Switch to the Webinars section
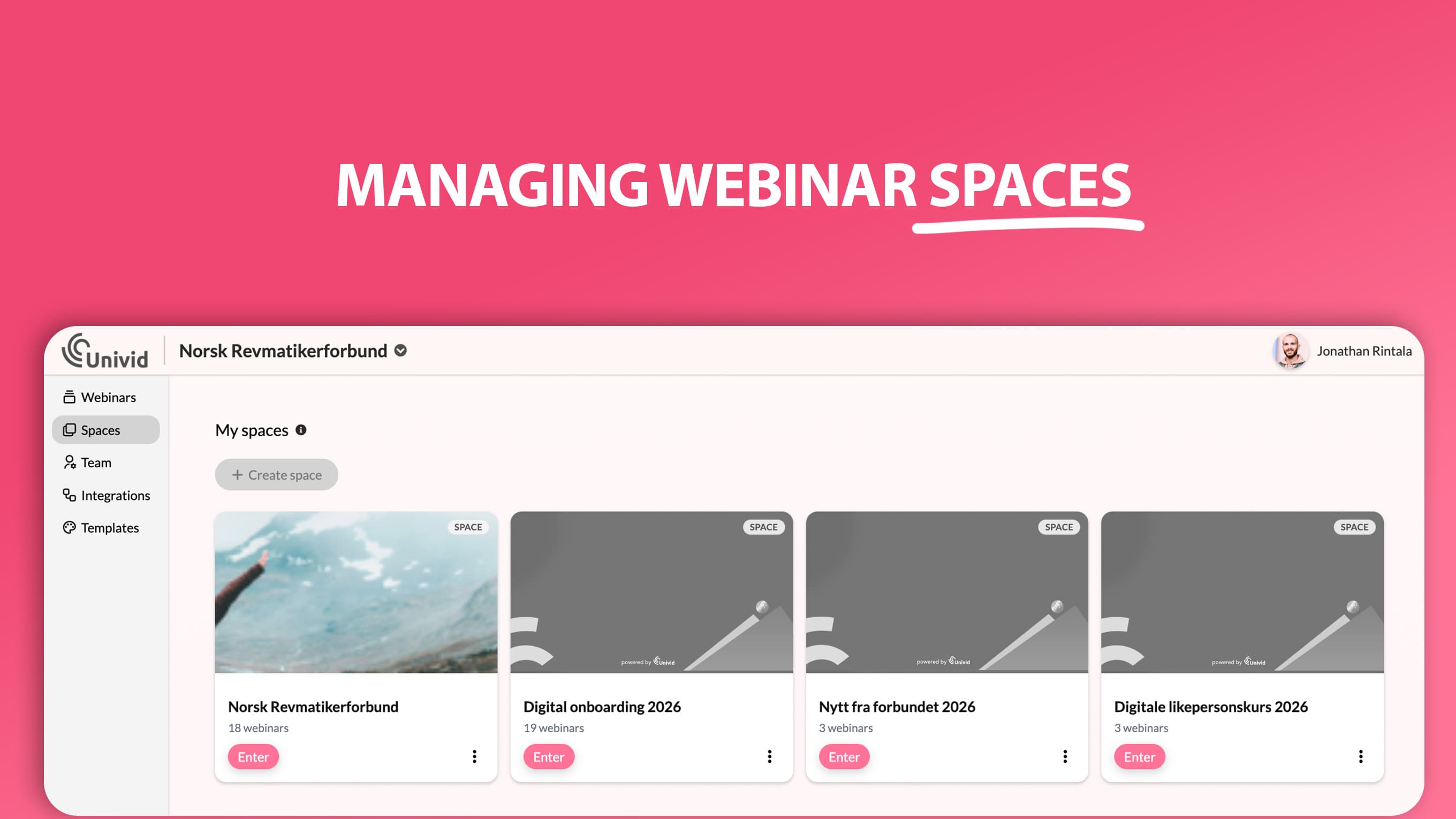 (108, 397)
